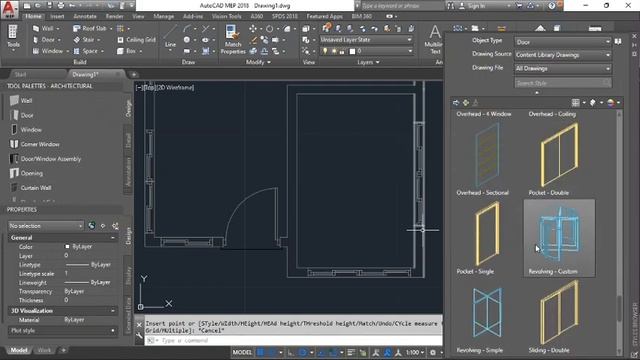Open the Home ribbon tab
This screenshot has height=360, width=640.
pyautogui.click(x=33, y=16)
